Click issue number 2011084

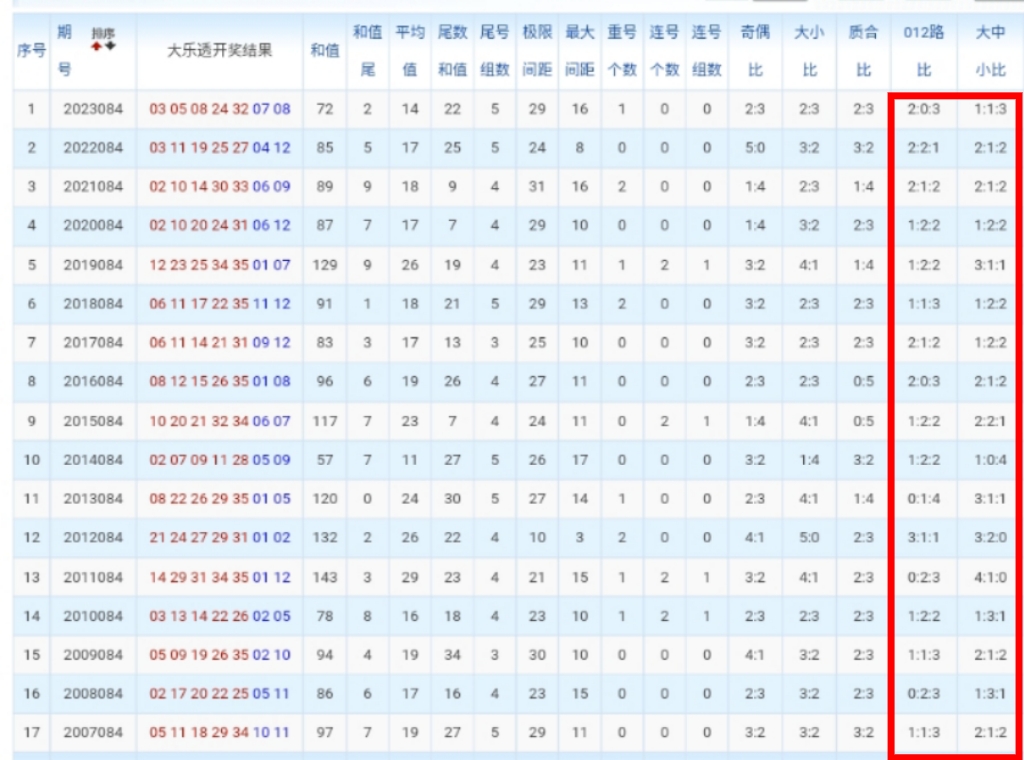click(x=93, y=577)
